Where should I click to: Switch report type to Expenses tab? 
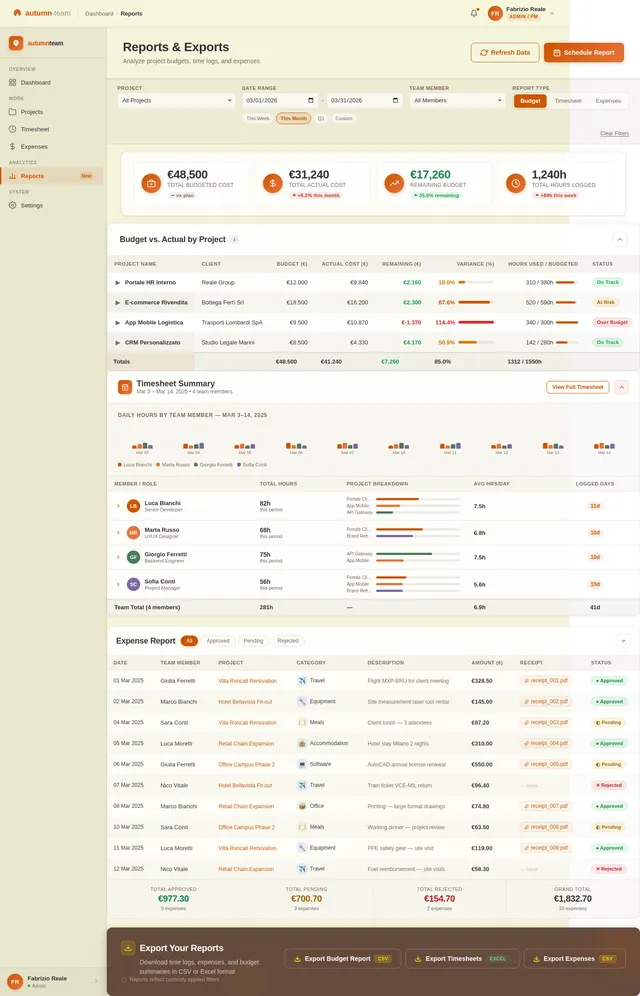click(608, 100)
